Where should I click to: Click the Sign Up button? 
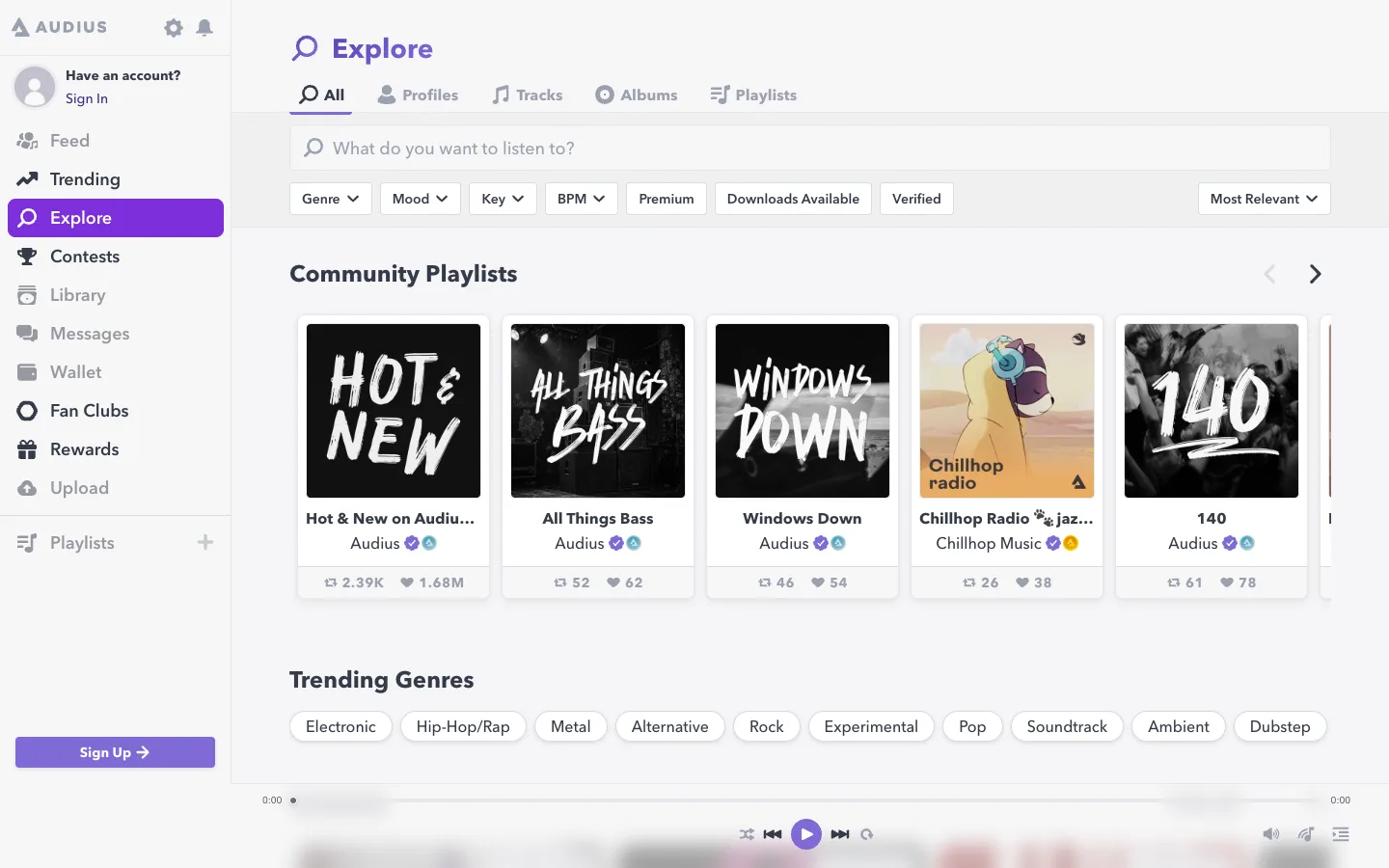click(115, 752)
